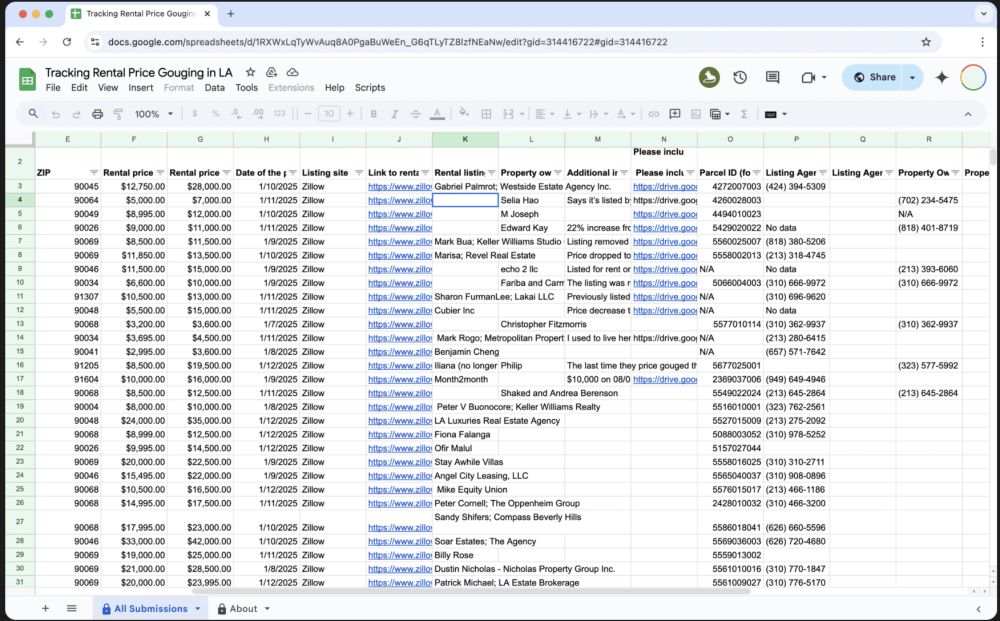
Task: Open version history clock icon
Action: [740, 77]
